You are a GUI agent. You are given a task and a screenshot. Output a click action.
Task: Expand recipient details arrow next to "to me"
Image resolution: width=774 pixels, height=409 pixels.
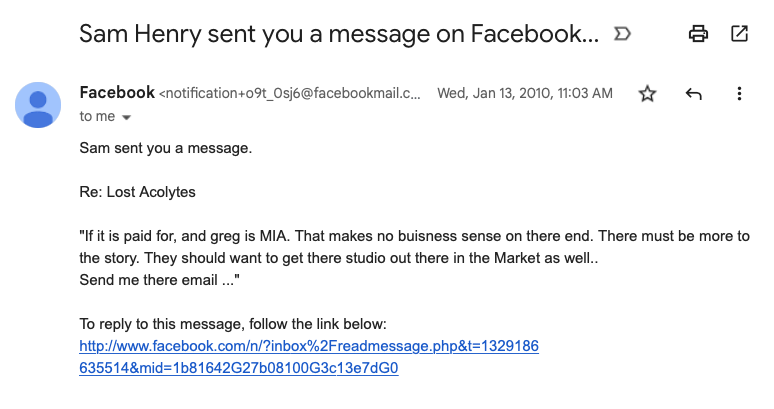point(126,117)
